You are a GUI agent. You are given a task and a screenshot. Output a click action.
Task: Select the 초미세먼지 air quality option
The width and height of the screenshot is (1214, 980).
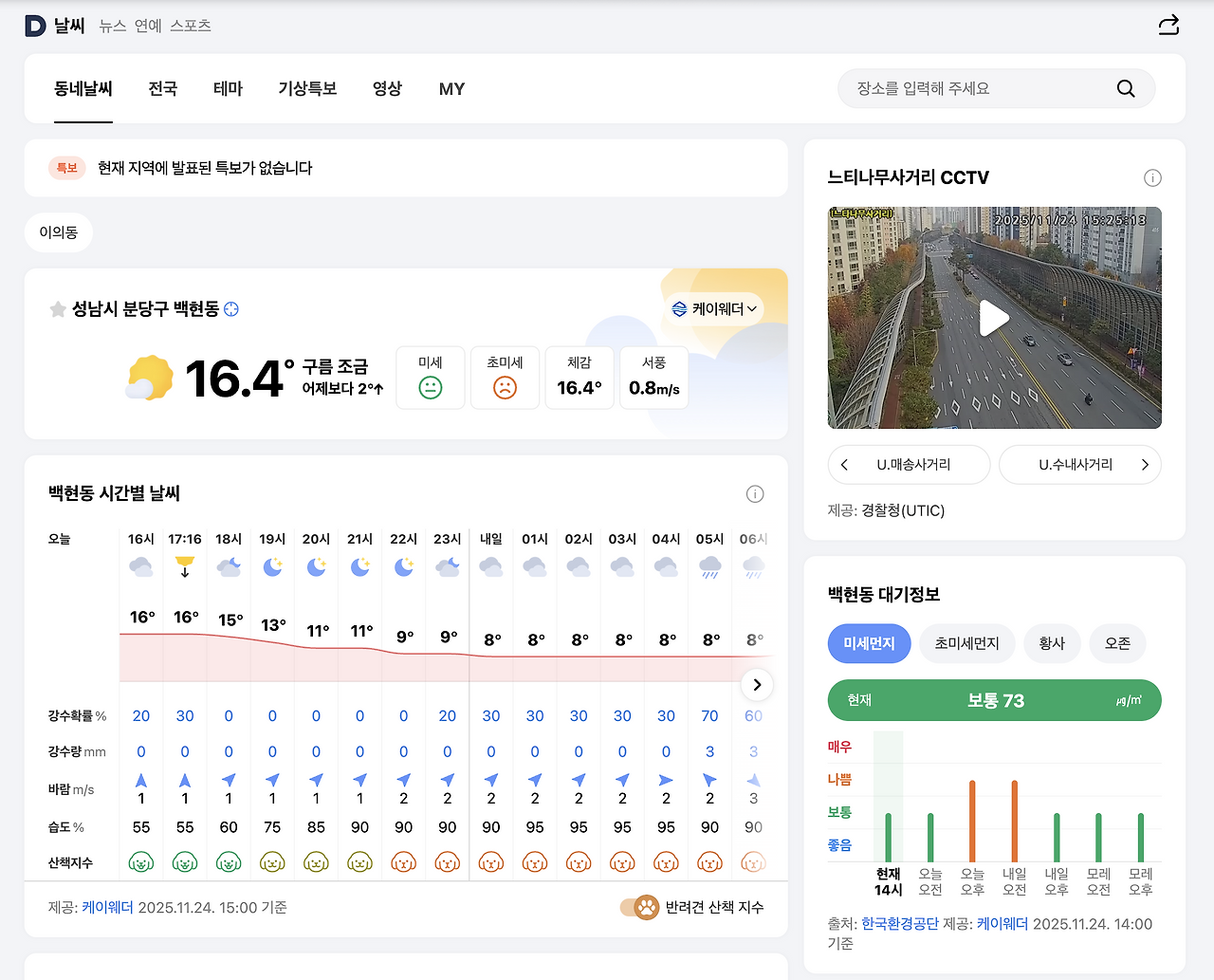tap(966, 643)
